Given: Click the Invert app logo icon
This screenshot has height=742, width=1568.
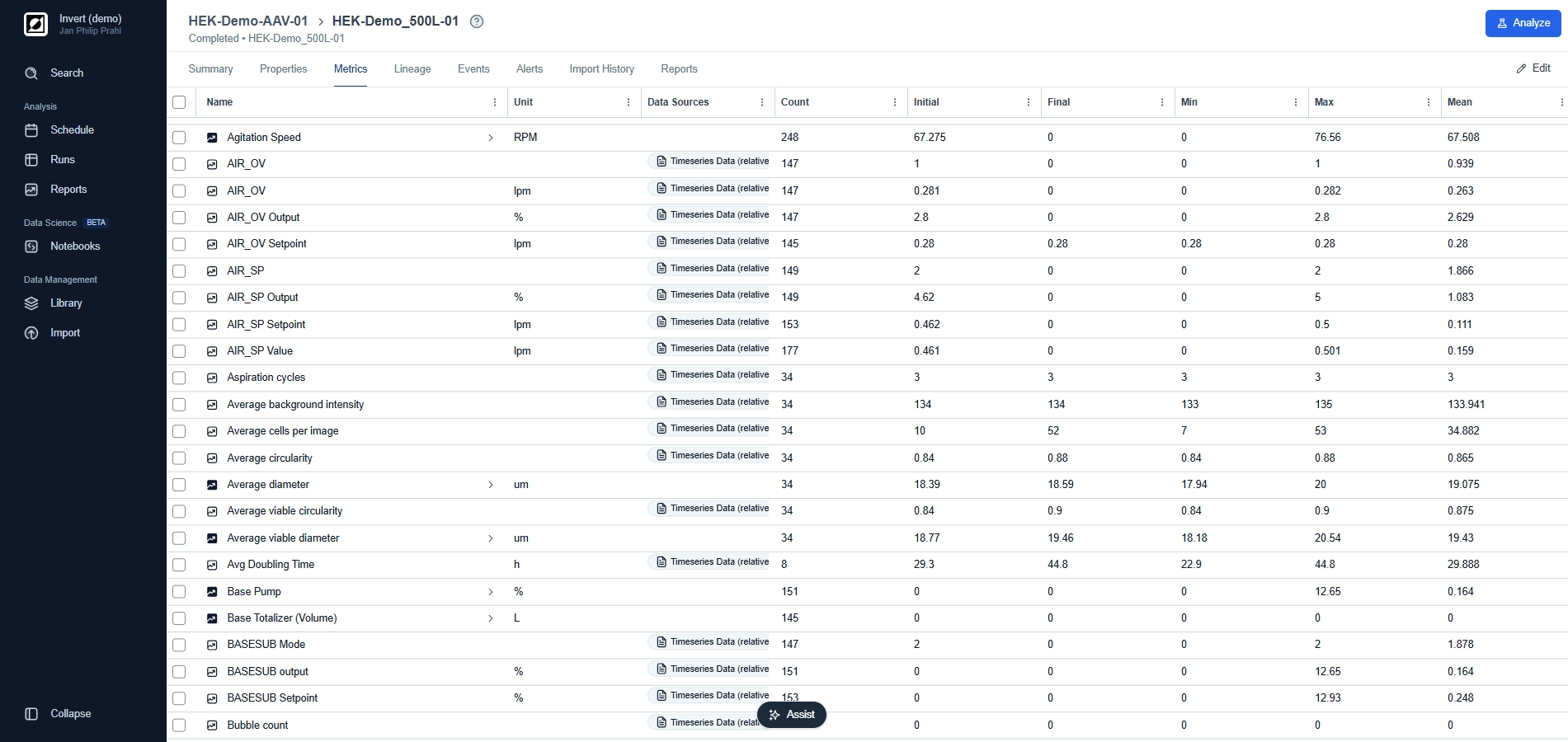Looking at the screenshot, I should coord(35,25).
